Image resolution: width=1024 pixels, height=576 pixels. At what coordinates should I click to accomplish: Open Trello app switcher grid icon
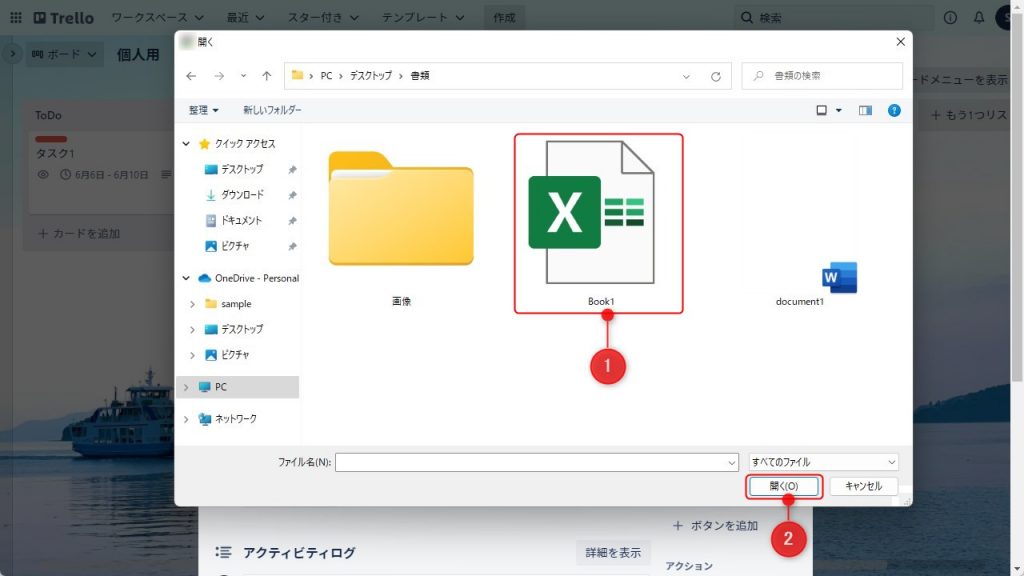point(16,18)
